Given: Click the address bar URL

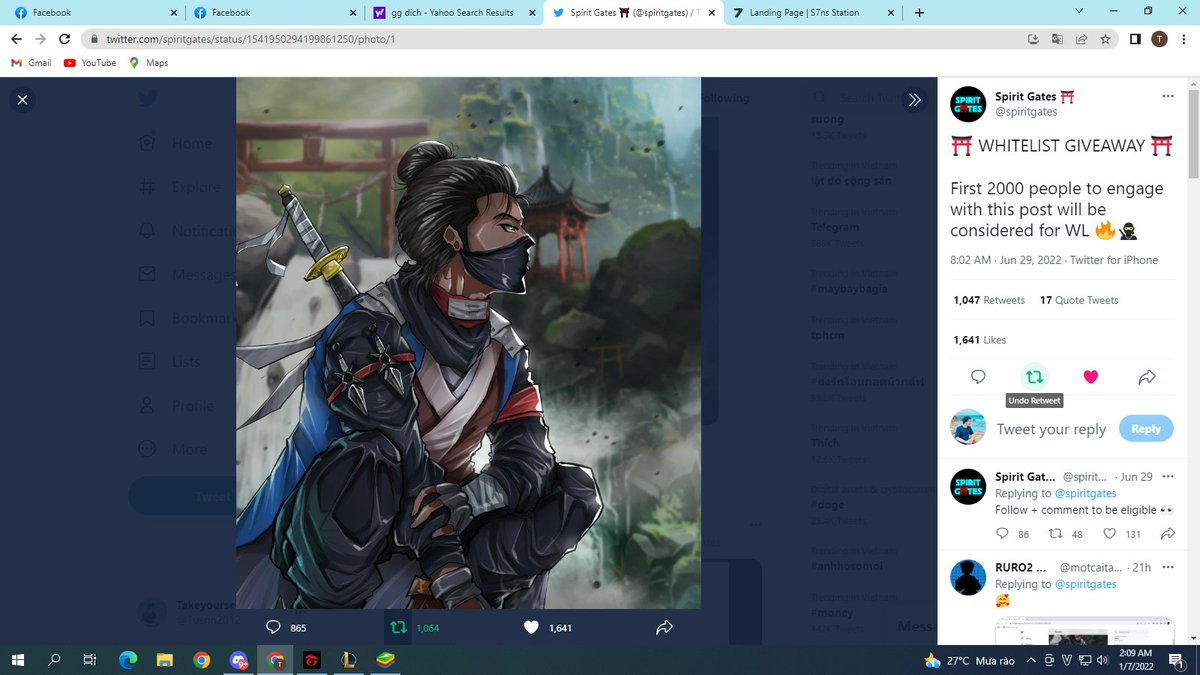Looking at the screenshot, I should click(x=251, y=39).
